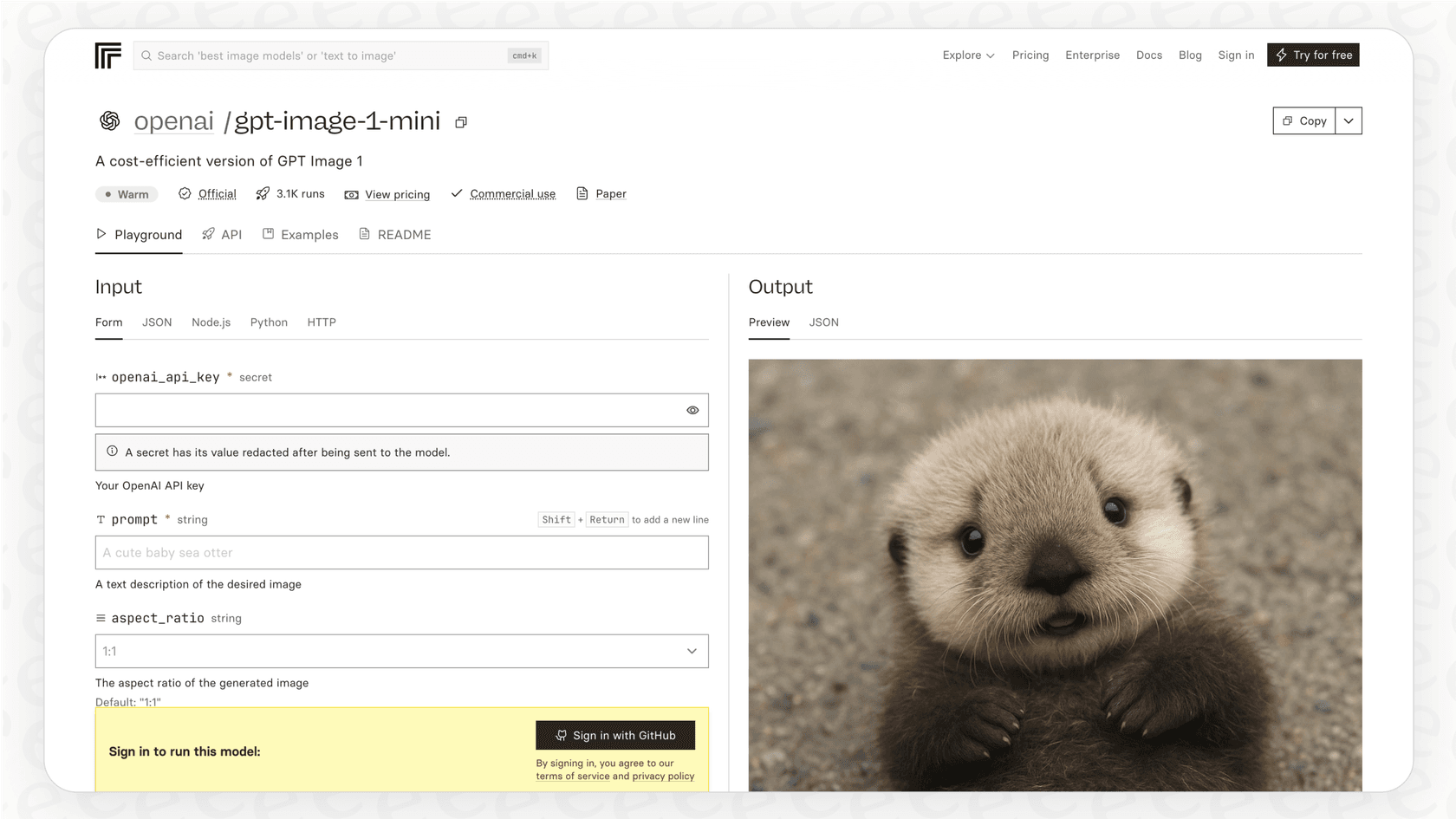This screenshot has width=1456, height=819.
Task: Click Sign in with GitHub
Action: (615, 735)
